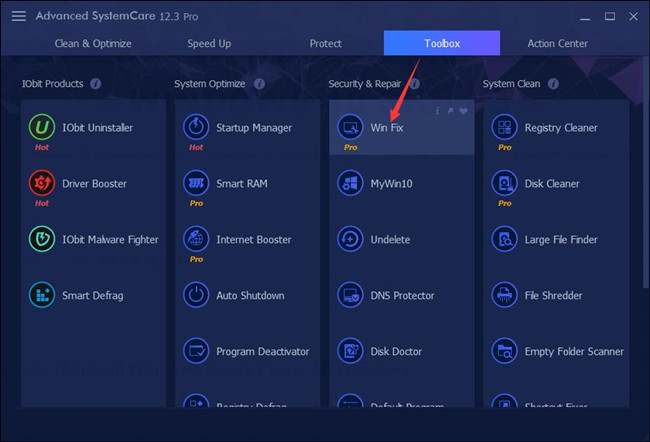Switch to the Clean & Optimize tab

coord(93,44)
